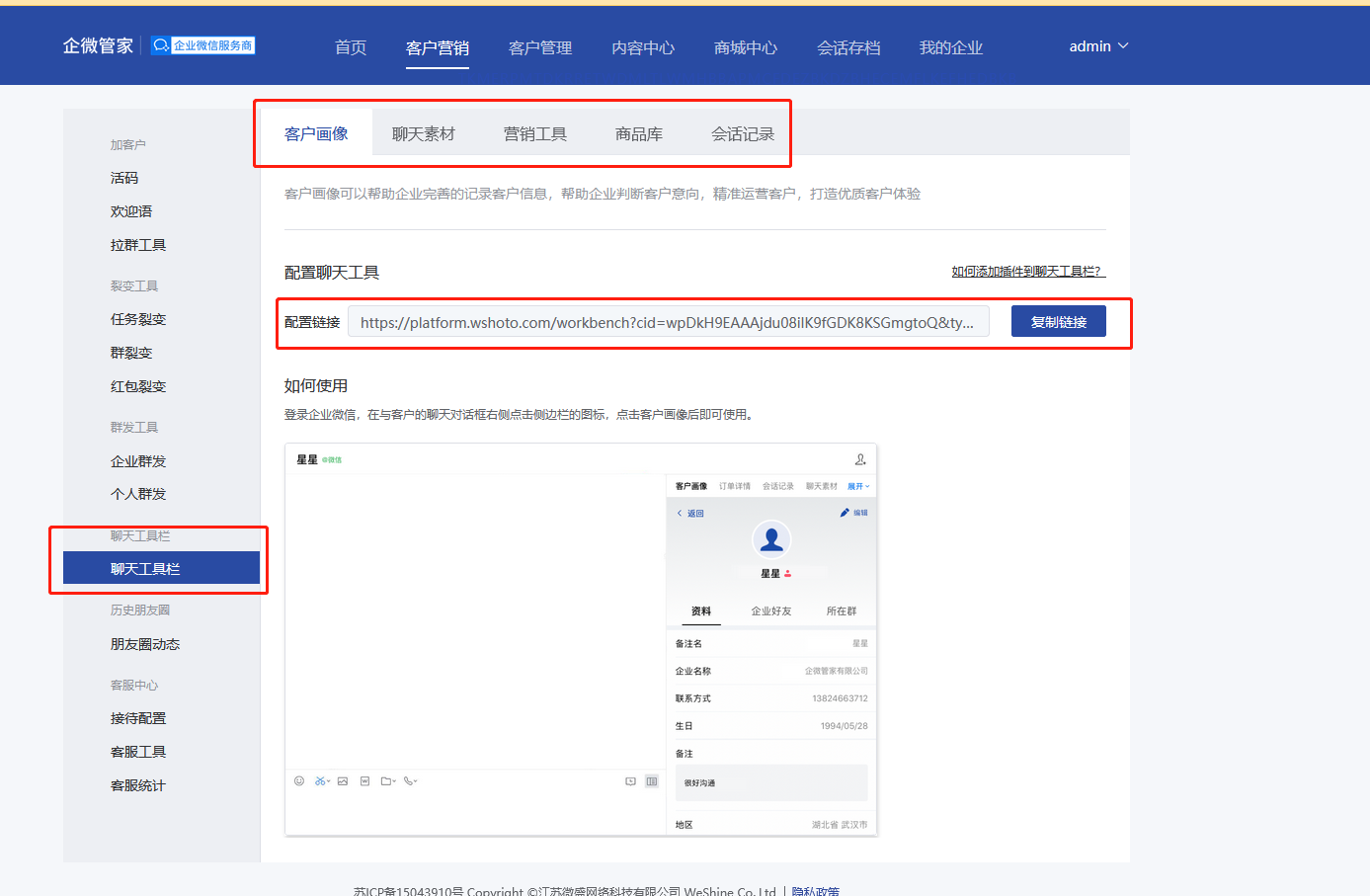Click the quick-reply bubble icon in demo chat
Viewport: 1370px width, 896px height.
click(630, 781)
